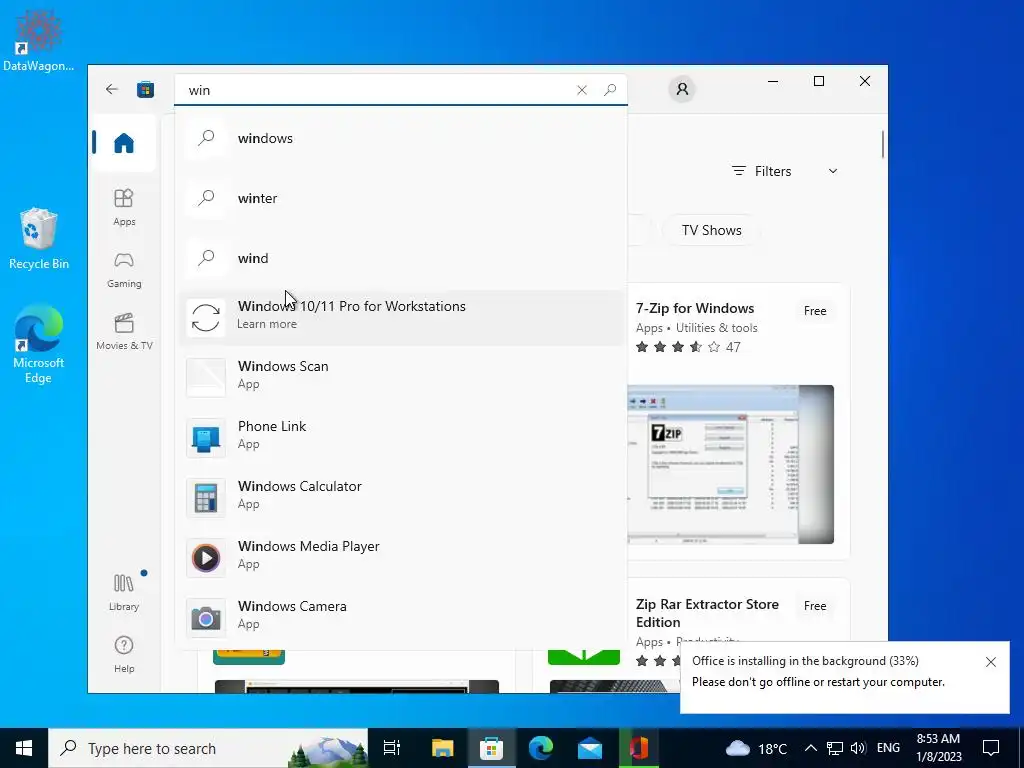Open the user profile account icon
Viewport: 1024px width, 768px height.
[x=682, y=89]
